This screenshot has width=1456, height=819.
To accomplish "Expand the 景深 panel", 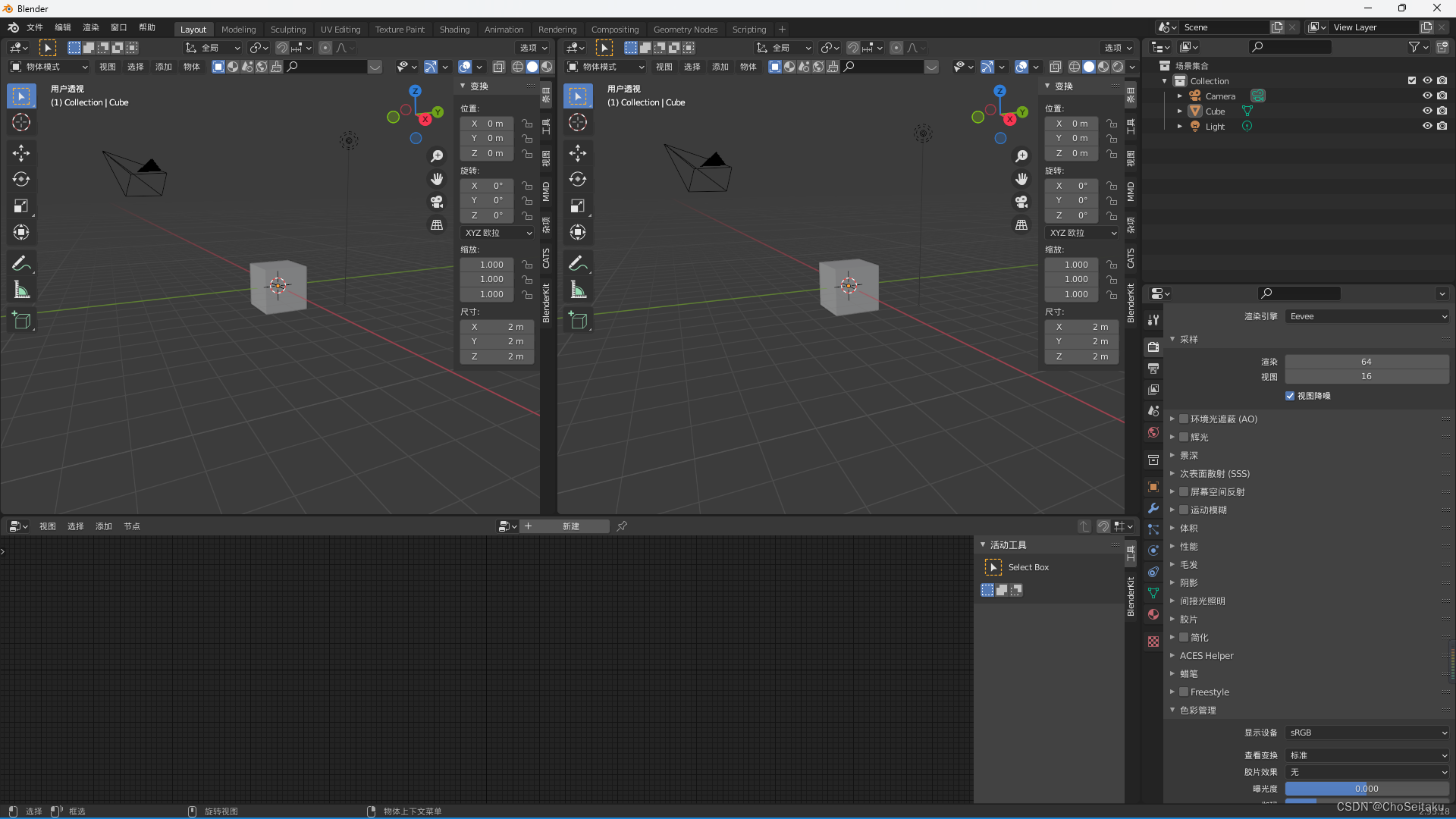I will (x=1188, y=455).
